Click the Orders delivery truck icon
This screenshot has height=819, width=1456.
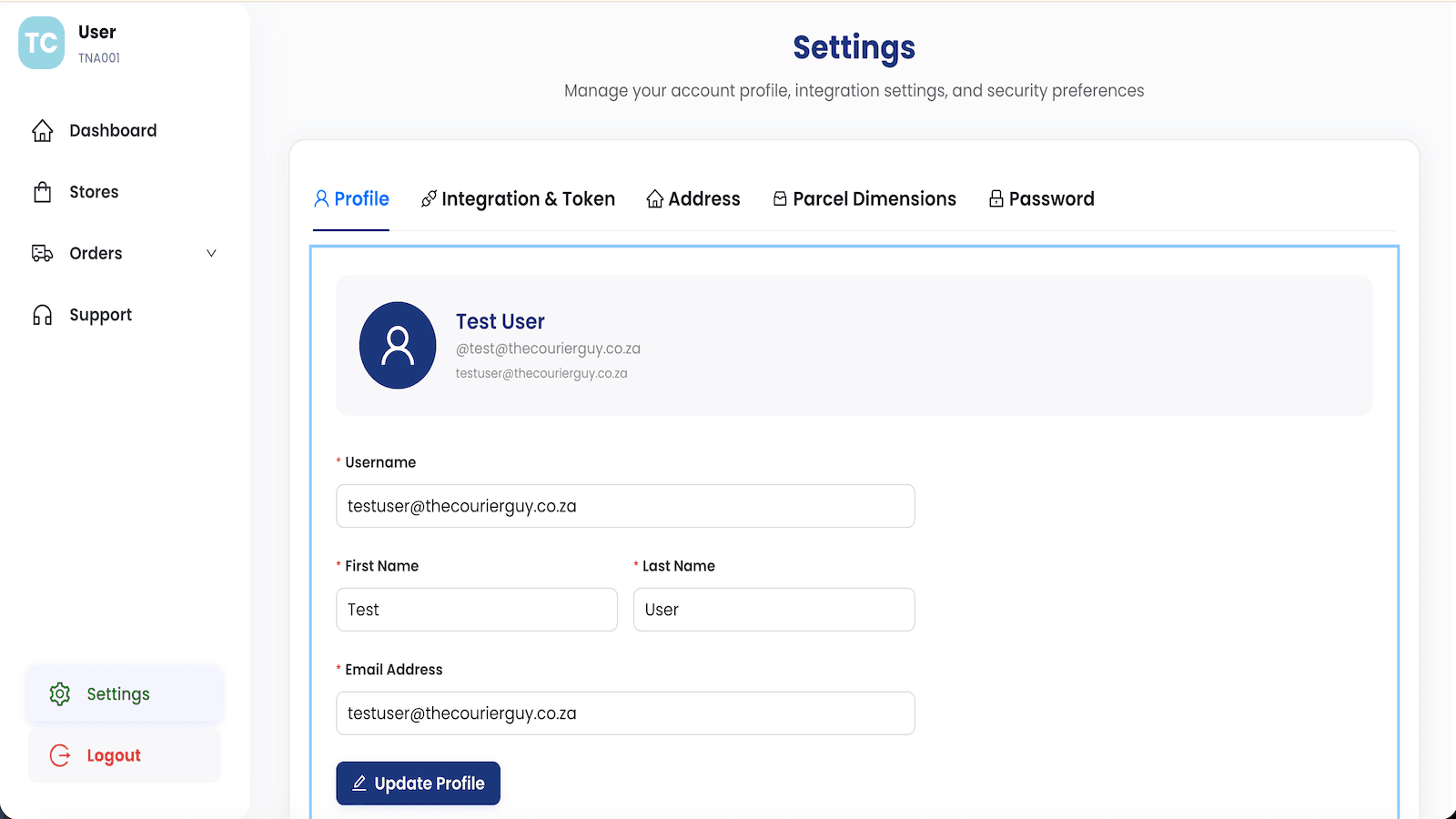click(42, 253)
